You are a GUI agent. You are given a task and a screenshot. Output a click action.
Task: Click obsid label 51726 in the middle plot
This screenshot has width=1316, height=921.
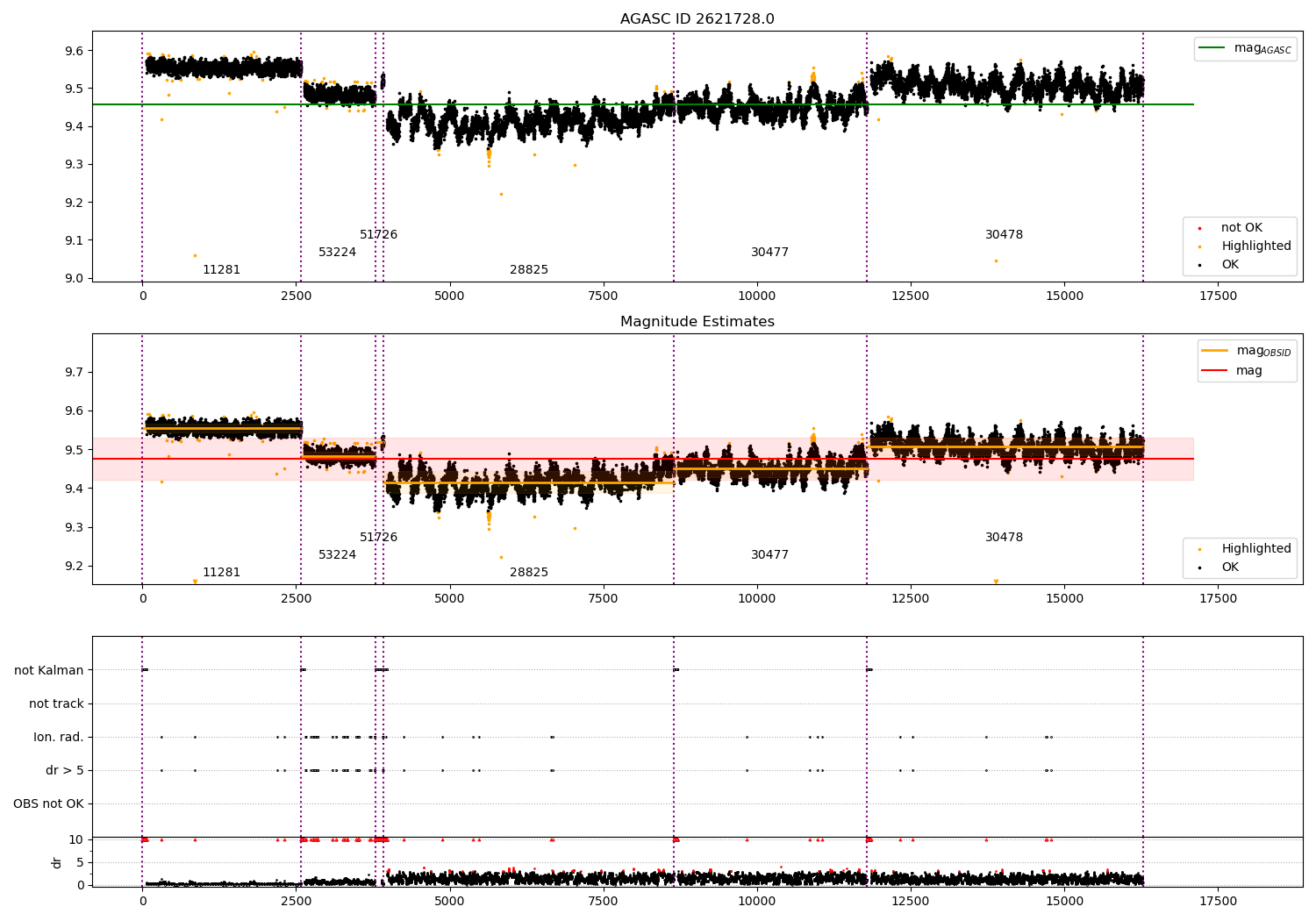click(378, 538)
